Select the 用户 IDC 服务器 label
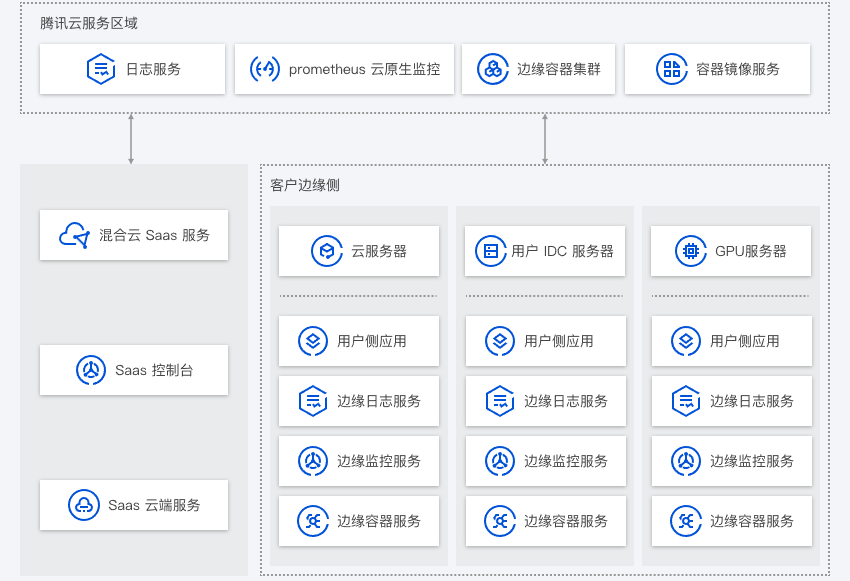Screen dimensions: 850x581 [x=562, y=251]
